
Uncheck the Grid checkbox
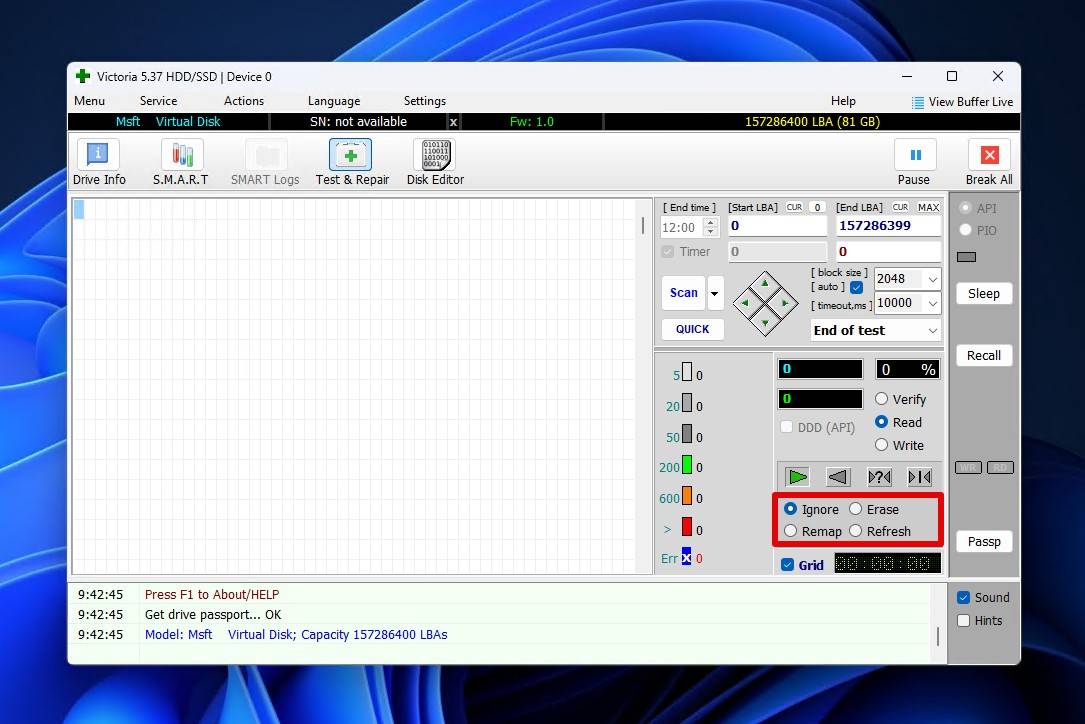788,565
